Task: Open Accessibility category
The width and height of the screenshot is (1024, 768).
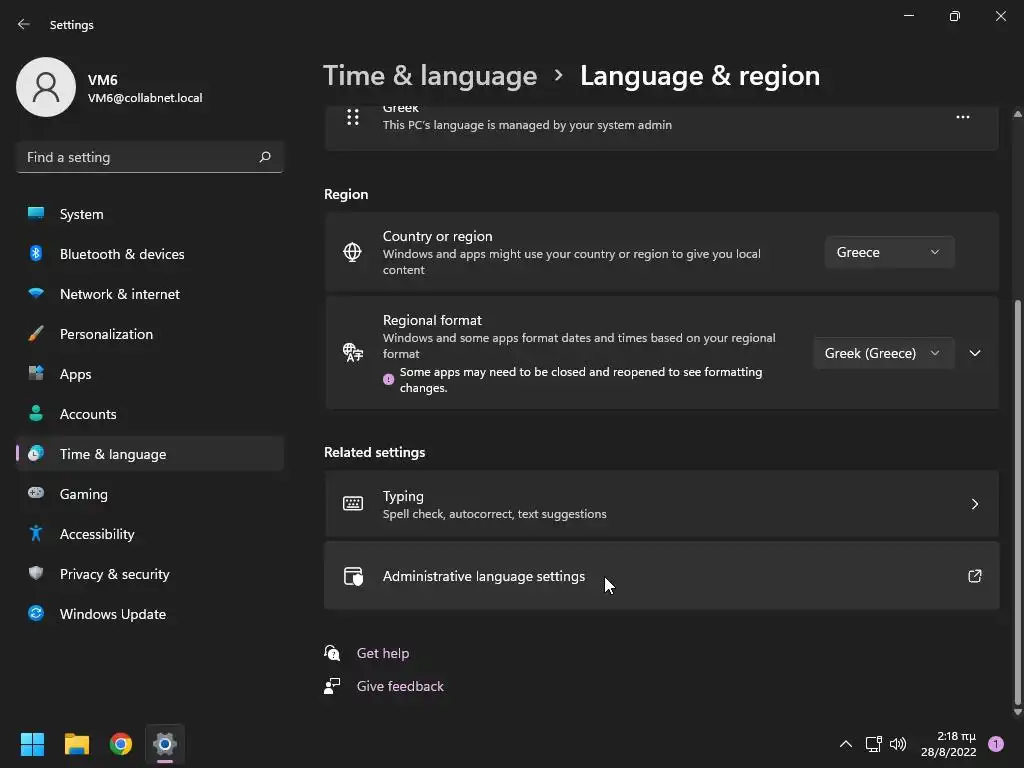Action: [x=150, y=534]
